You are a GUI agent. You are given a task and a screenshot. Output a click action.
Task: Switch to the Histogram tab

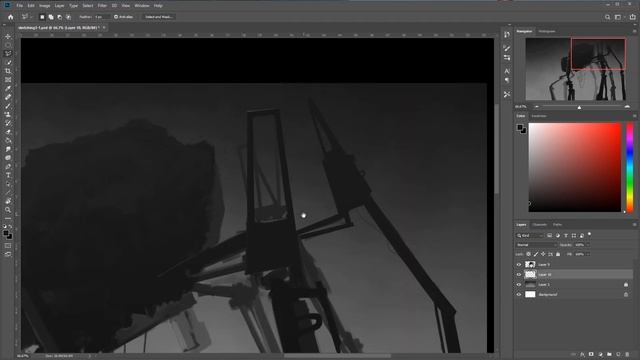547,31
